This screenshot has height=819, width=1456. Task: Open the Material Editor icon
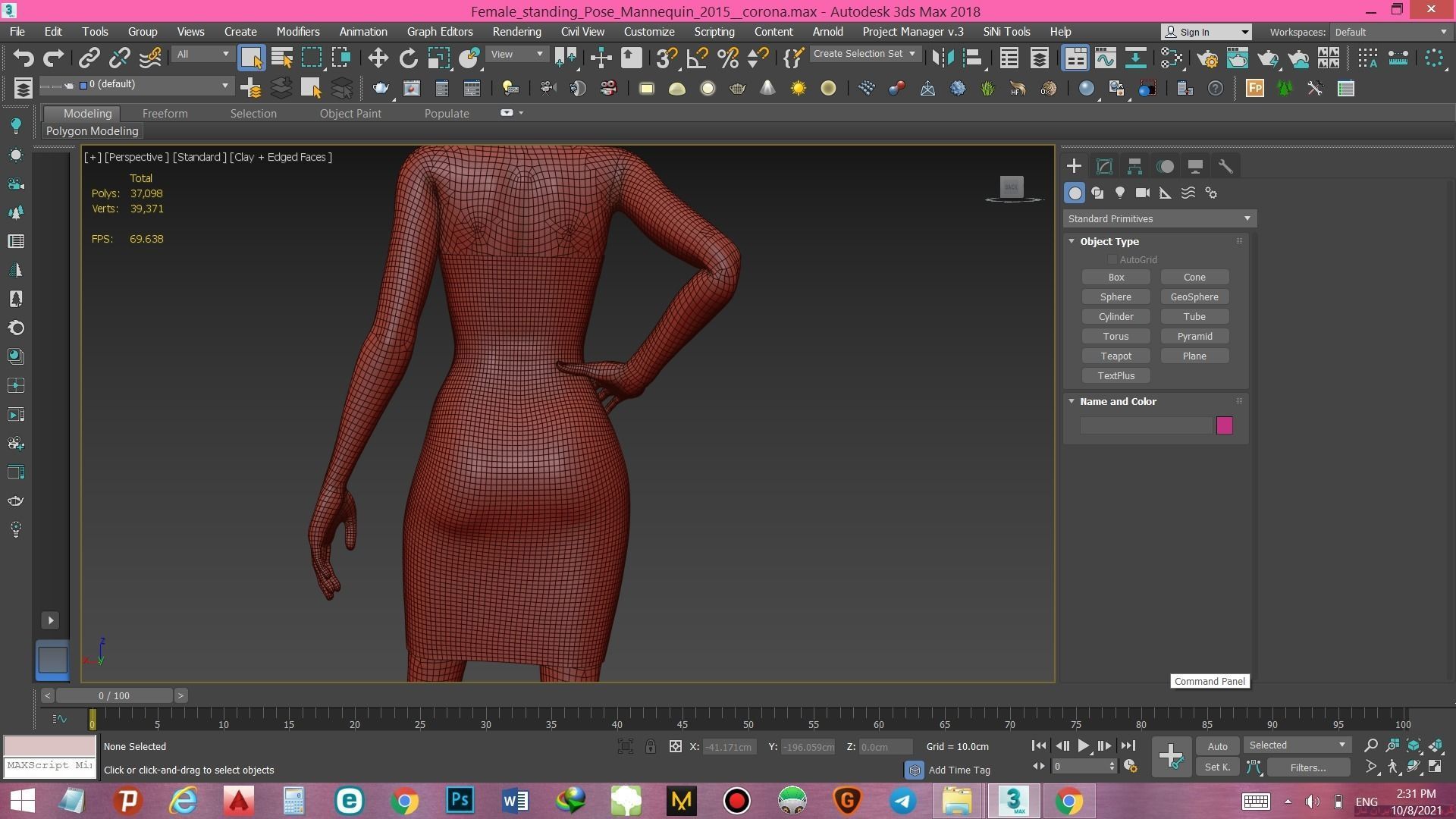click(x=1172, y=58)
